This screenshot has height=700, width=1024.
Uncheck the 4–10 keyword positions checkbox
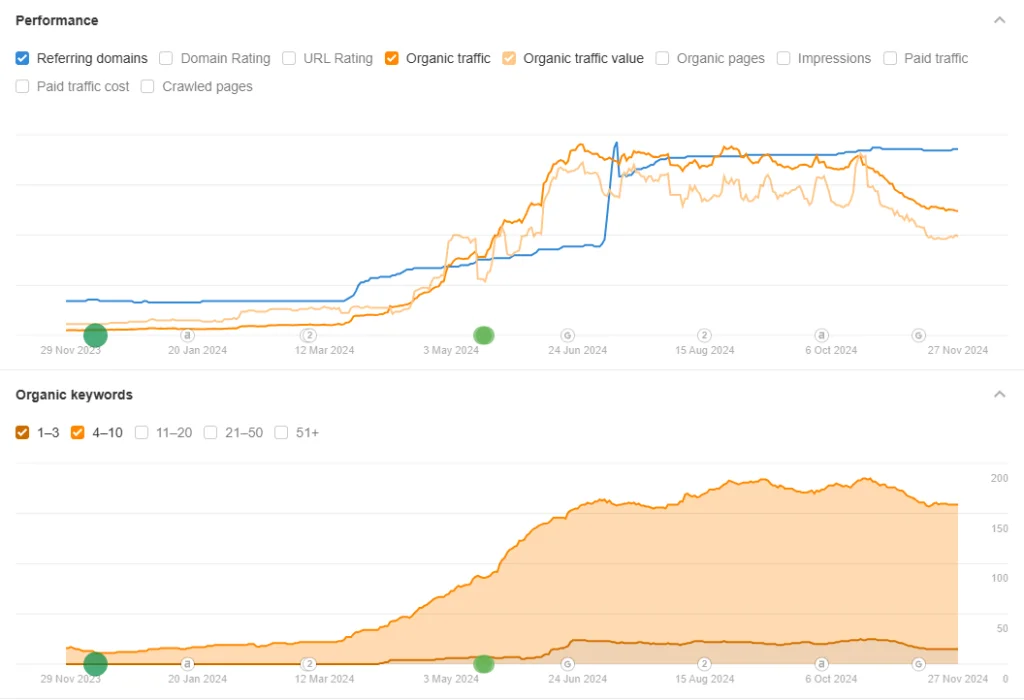click(78, 432)
